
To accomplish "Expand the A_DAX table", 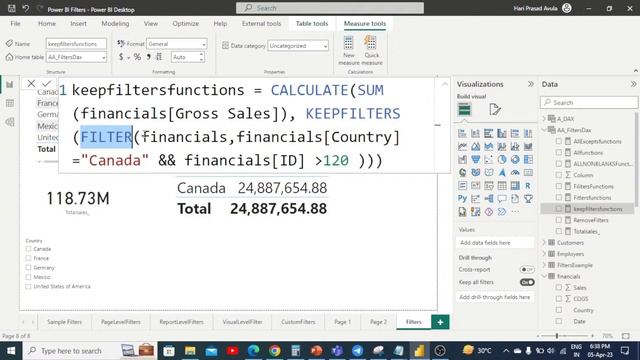I will (x=544, y=119).
